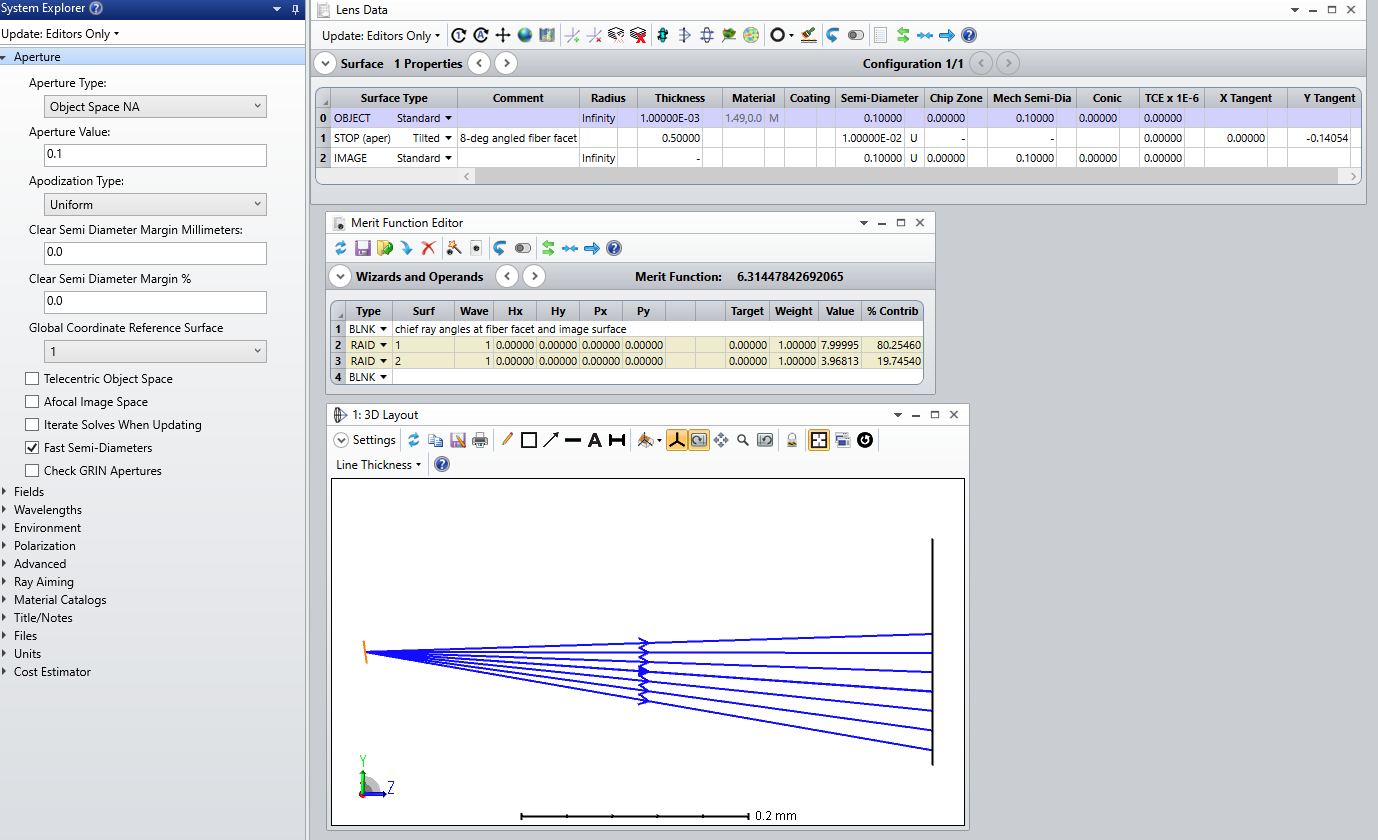The height and width of the screenshot is (840, 1378).
Task: Toggle the switch icon in Merit Function Editor toolbar
Action: point(523,248)
